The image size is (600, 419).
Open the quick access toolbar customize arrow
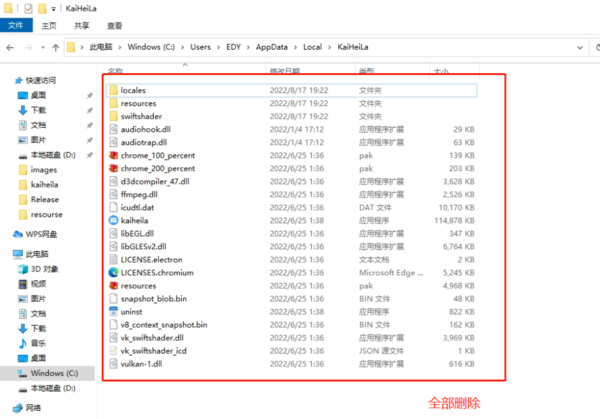coord(54,8)
